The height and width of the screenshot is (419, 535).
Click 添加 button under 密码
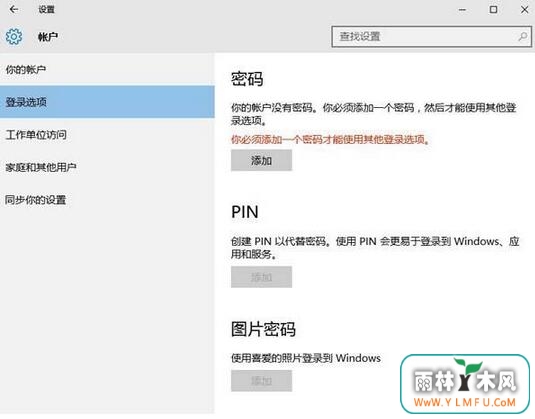(261, 160)
